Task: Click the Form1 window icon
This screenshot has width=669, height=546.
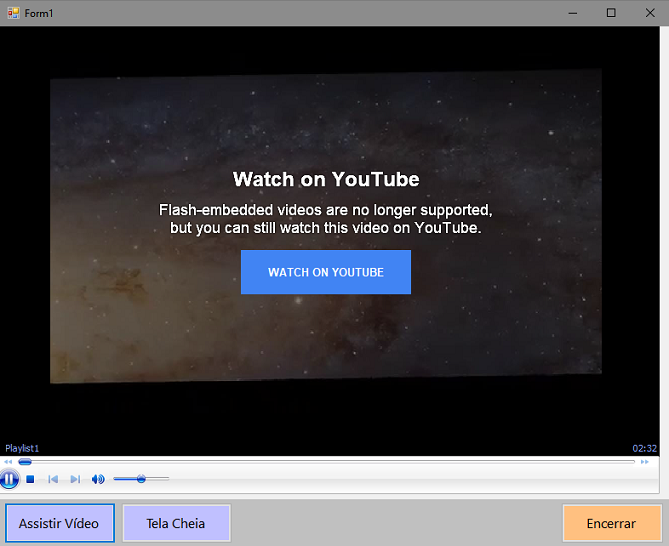Action: (x=13, y=13)
